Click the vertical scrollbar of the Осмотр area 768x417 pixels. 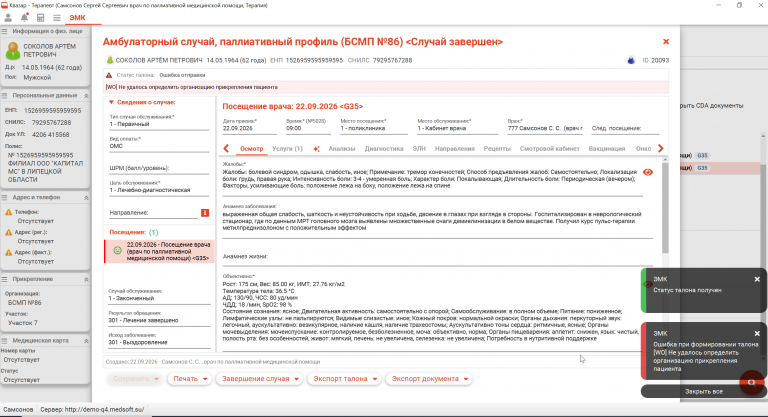(x=665, y=208)
